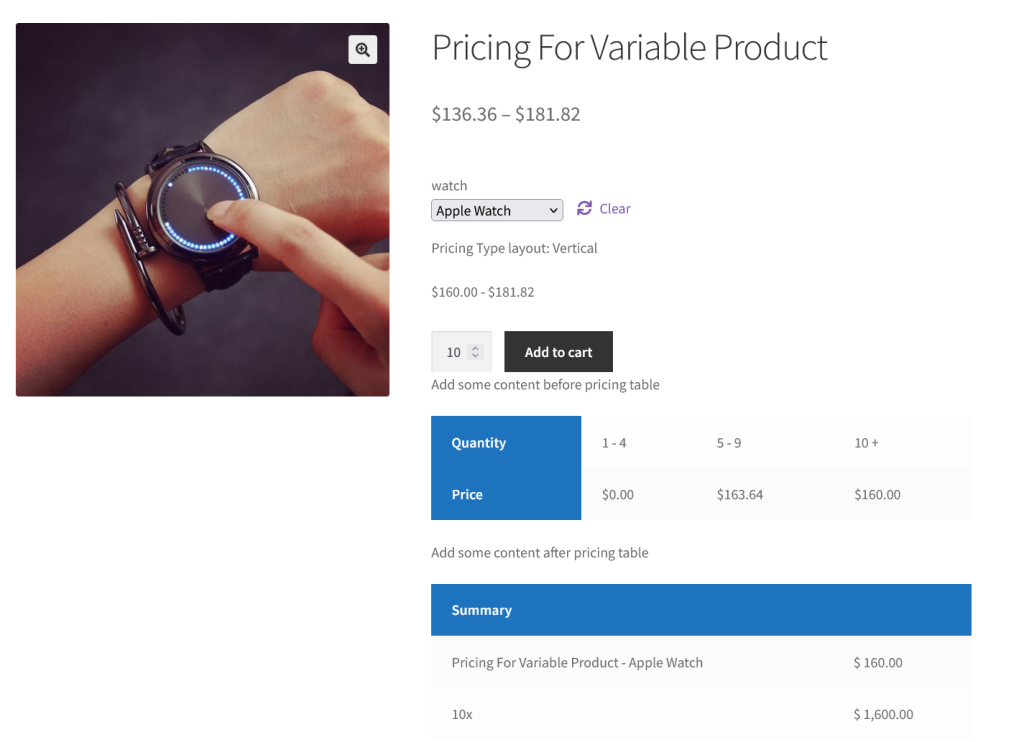Click the Clear variation link
Viewport: 1024px width, 742px height.
click(615, 208)
